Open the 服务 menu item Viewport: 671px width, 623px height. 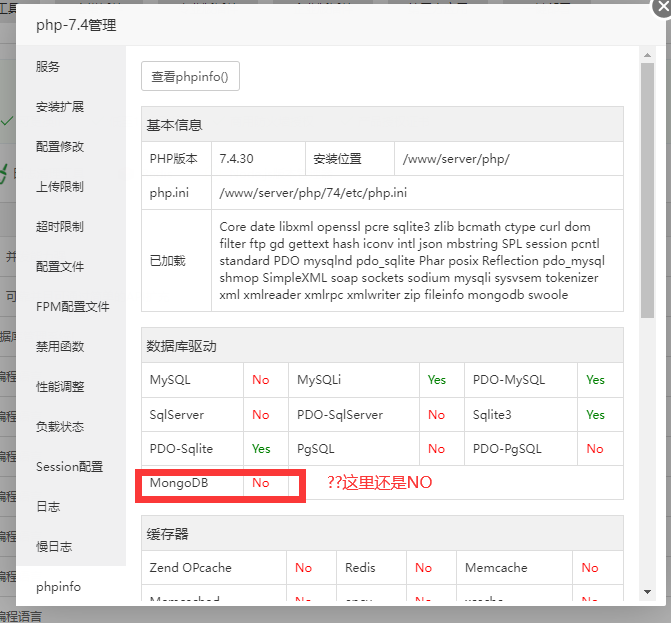pyautogui.click(x=48, y=67)
